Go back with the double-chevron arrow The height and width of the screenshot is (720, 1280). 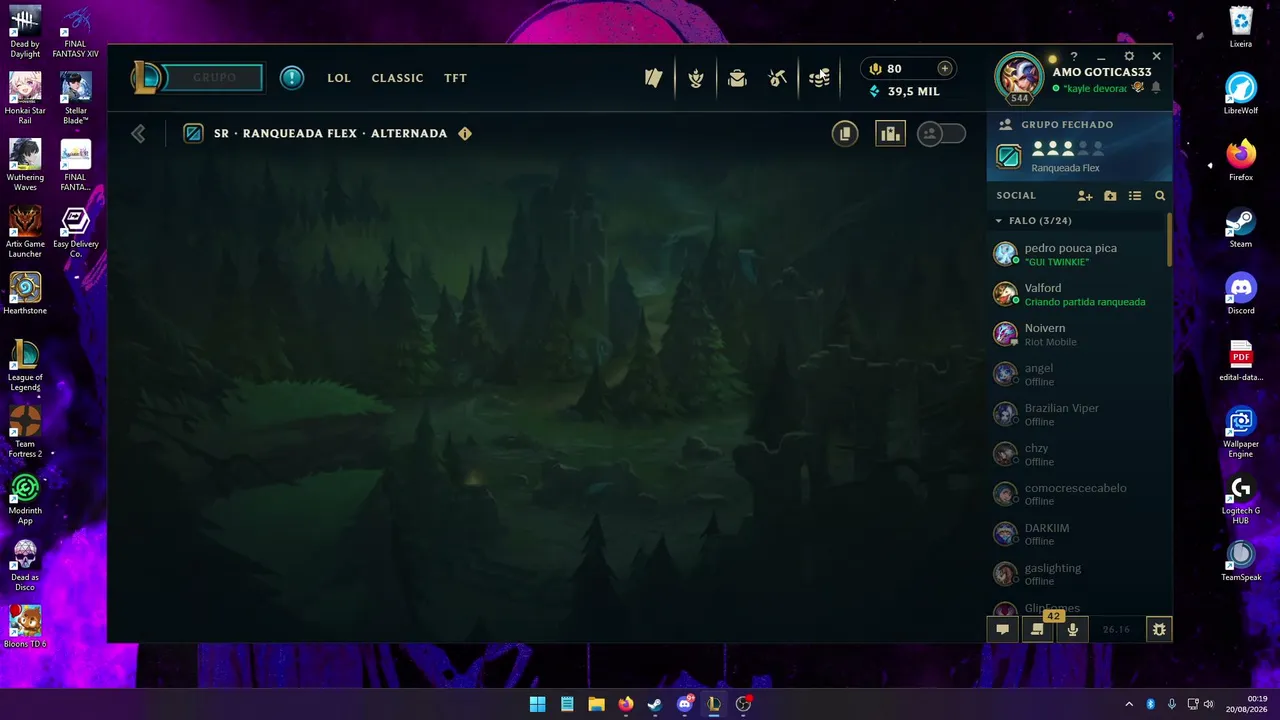(x=138, y=133)
